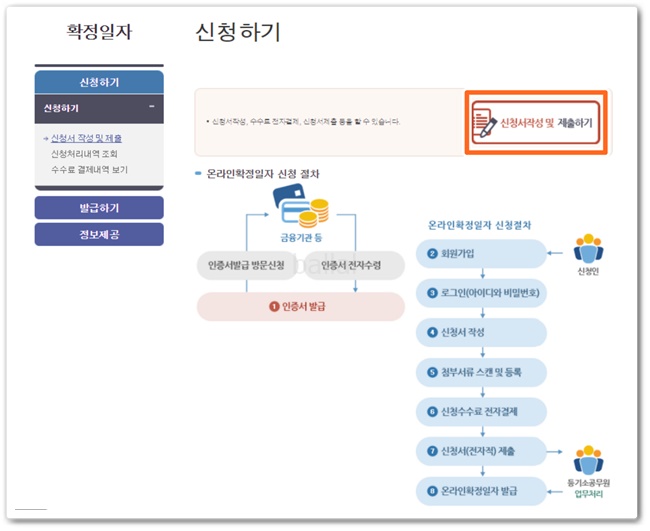Click step 8 온라인확정일자 발급 box
650x531 pixels.
[481, 491]
